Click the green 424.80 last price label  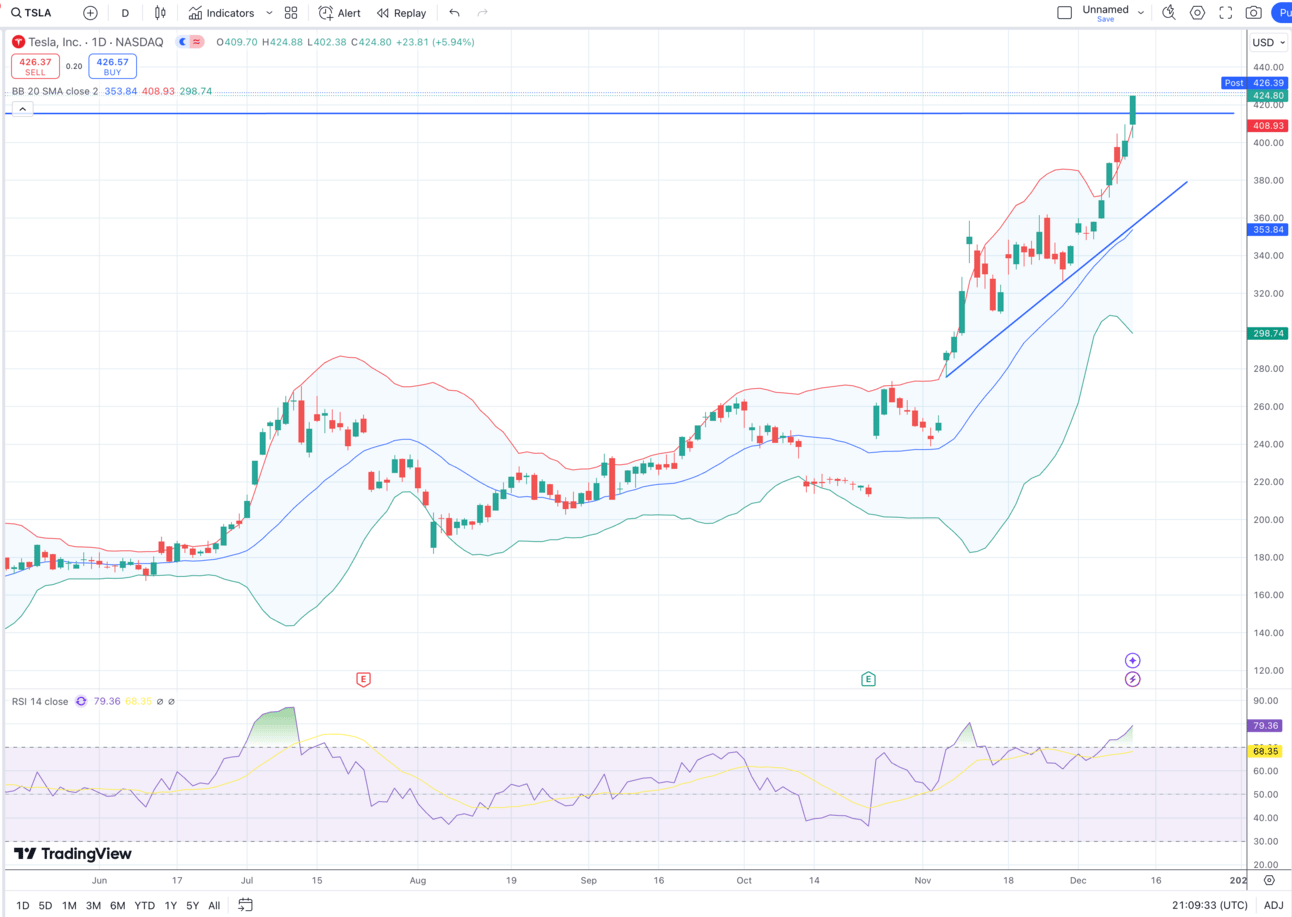pos(1268,97)
